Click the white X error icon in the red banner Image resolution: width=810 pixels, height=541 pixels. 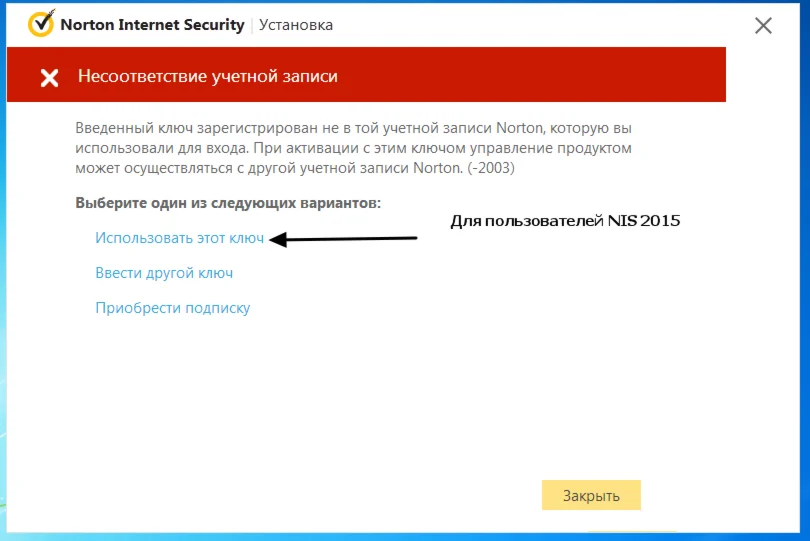click(x=49, y=78)
